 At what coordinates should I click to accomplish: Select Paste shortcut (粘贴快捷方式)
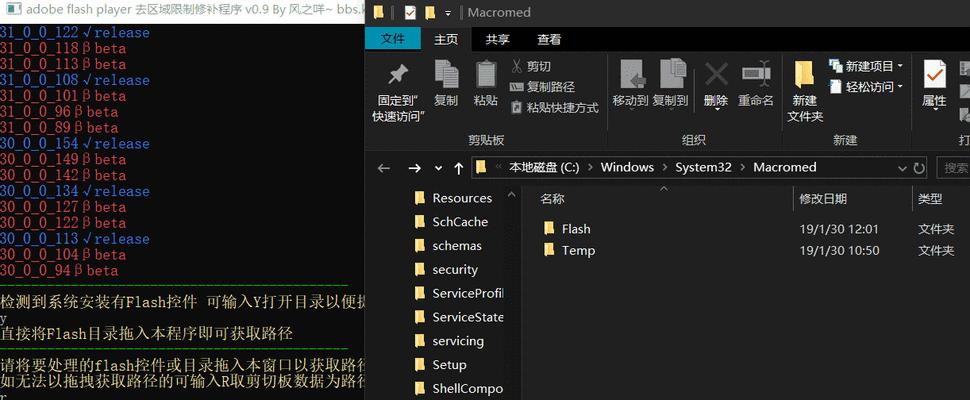554,108
